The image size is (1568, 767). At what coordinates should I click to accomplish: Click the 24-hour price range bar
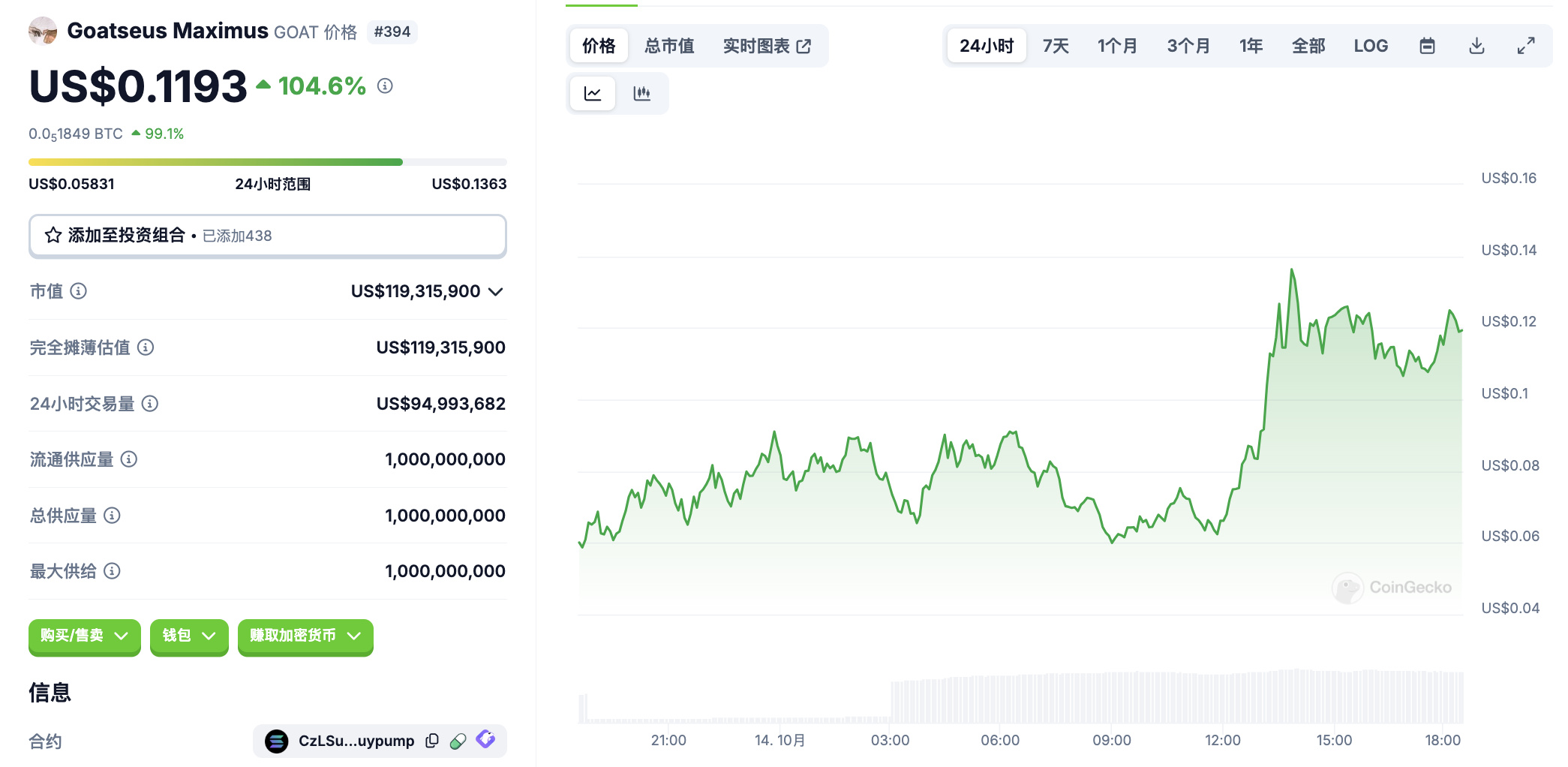pyautogui.click(x=267, y=162)
